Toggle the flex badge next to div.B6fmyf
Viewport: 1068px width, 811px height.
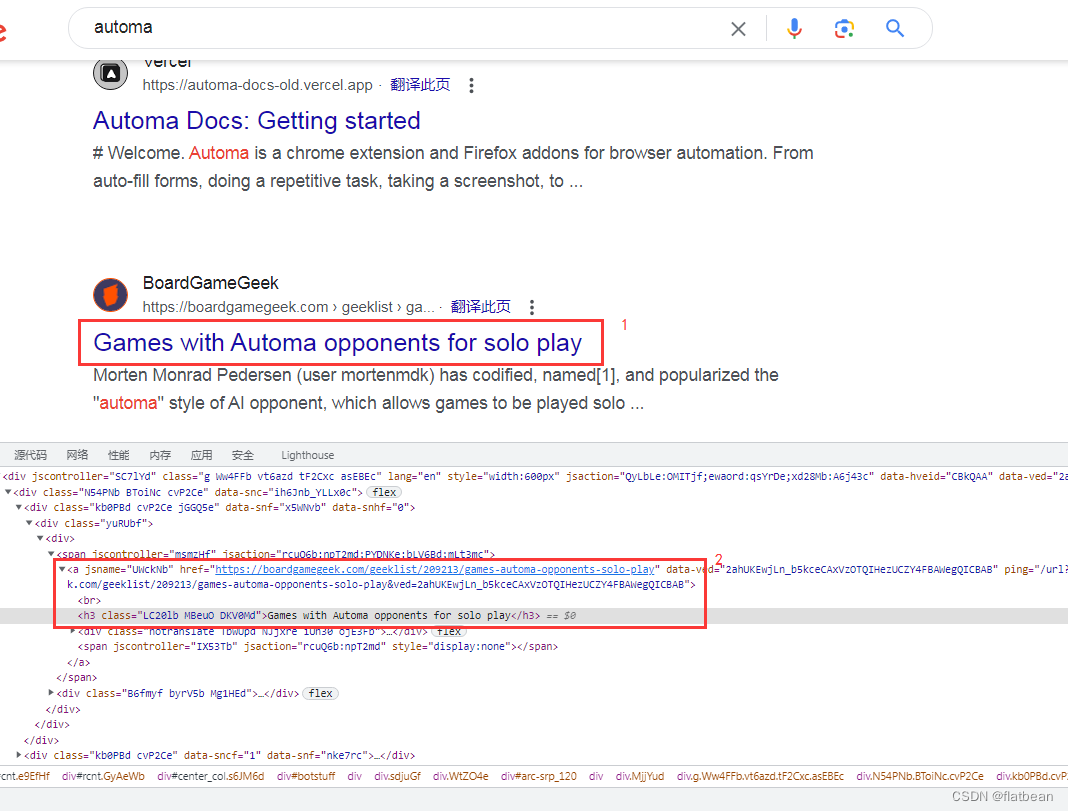pos(320,693)
